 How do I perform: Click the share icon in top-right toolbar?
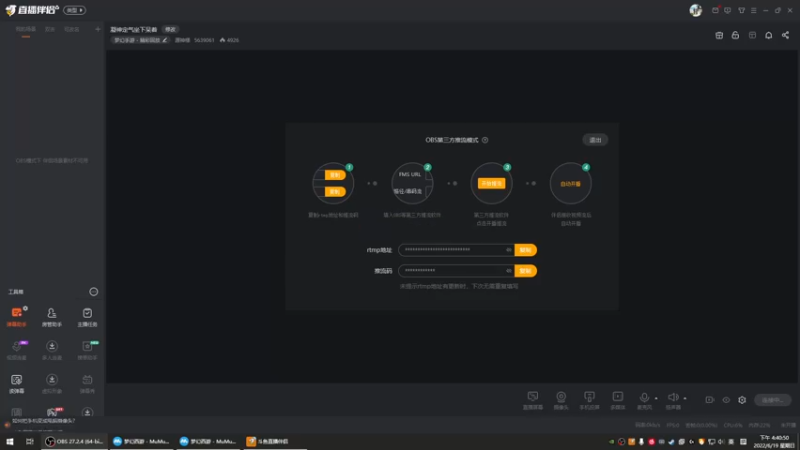785,35
